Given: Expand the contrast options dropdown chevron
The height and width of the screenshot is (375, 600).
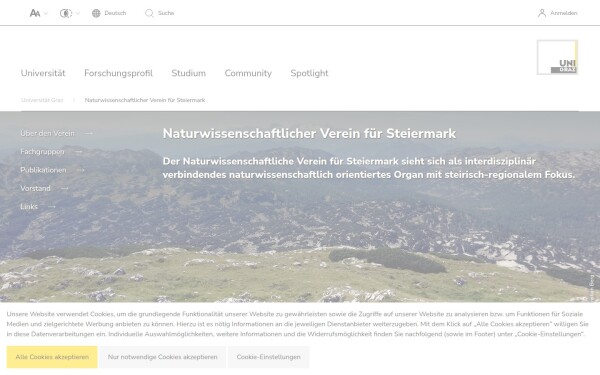Looking at the screenshot, I should (x=78, y=13).
